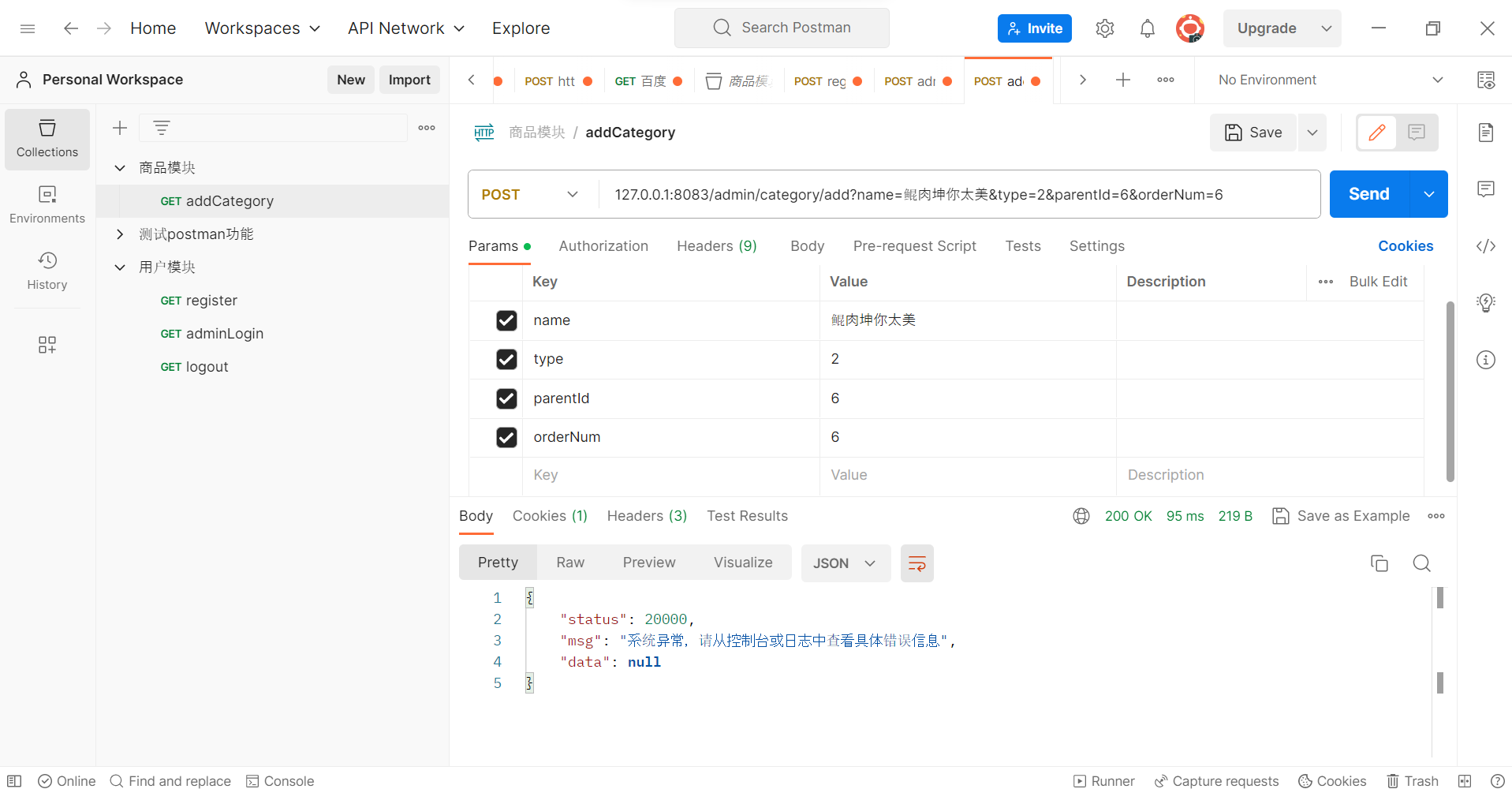Go forward with the right arrow
The height and width of the screenshot is (789, 1512).
[x=104, y=28]
